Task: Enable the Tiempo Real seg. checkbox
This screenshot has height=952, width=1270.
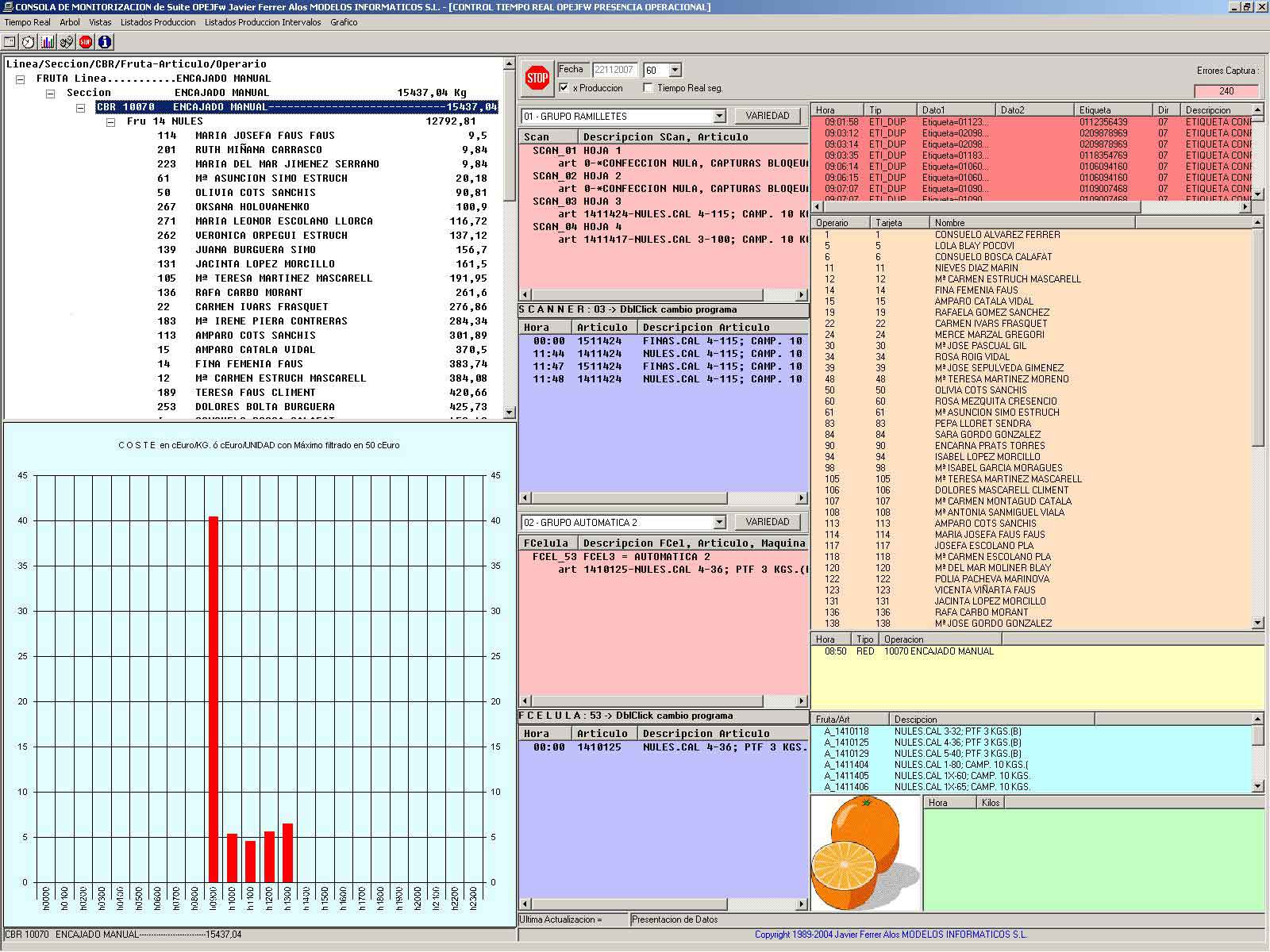Action: (648, 88)
